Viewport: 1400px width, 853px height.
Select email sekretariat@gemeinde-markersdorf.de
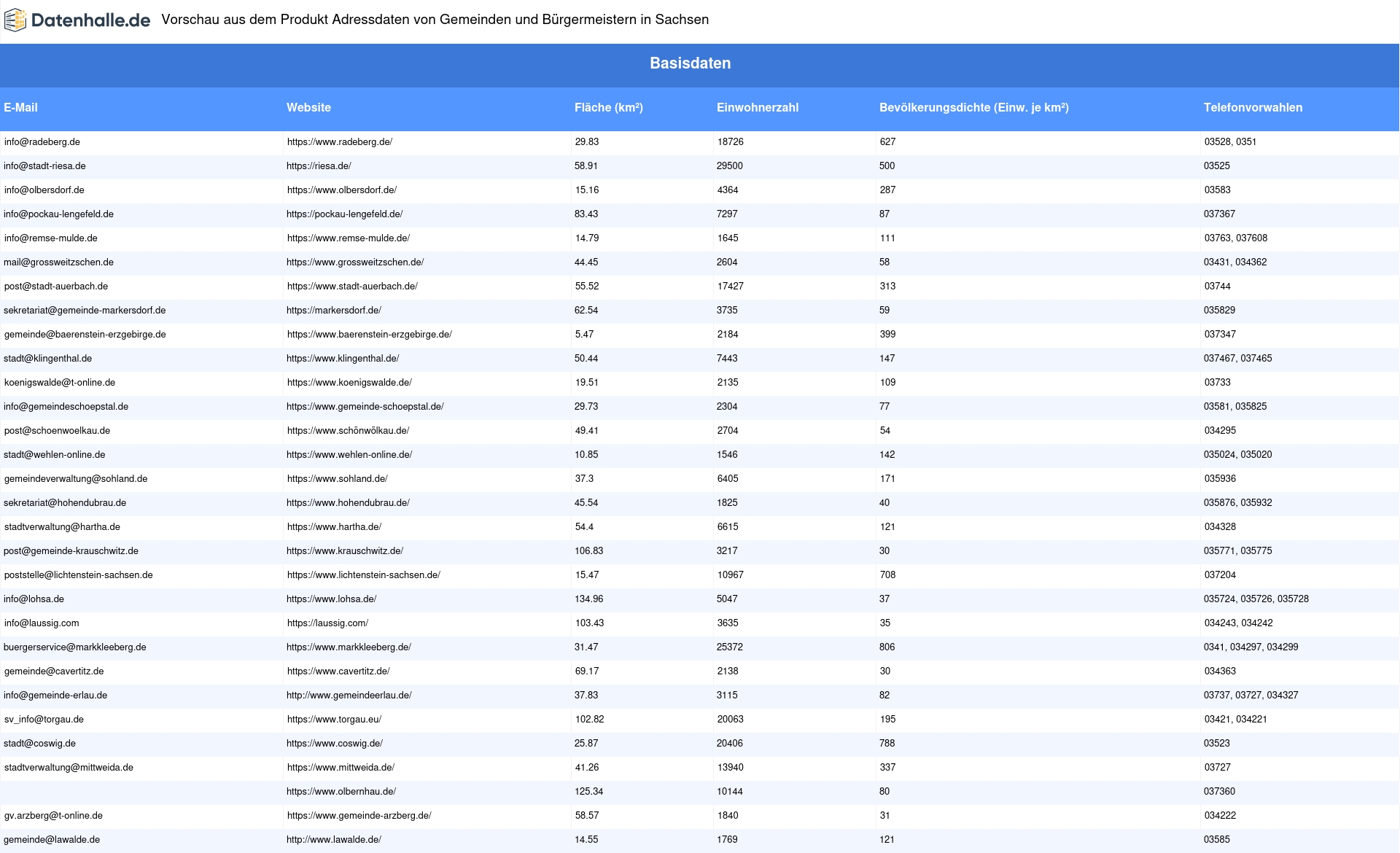(x=85, y=311)
